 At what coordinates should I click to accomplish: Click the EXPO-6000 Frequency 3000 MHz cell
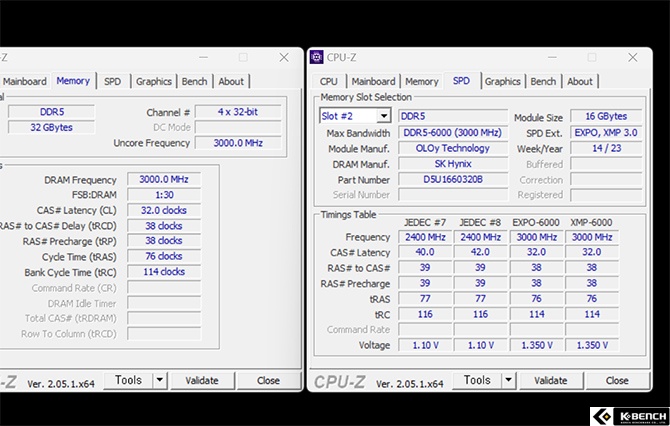(x=537, y=237)
